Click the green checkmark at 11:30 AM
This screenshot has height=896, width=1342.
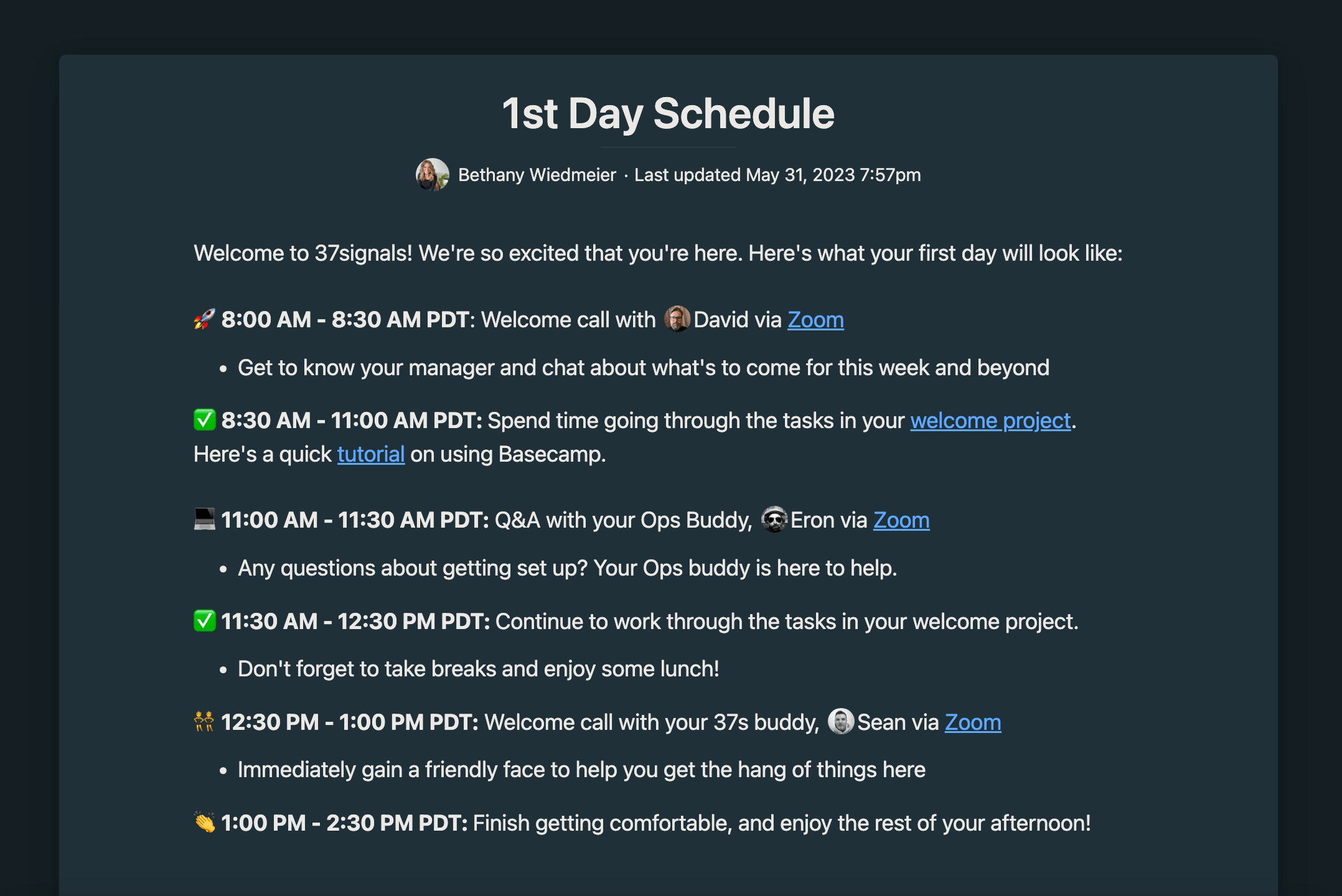(204, 621)
